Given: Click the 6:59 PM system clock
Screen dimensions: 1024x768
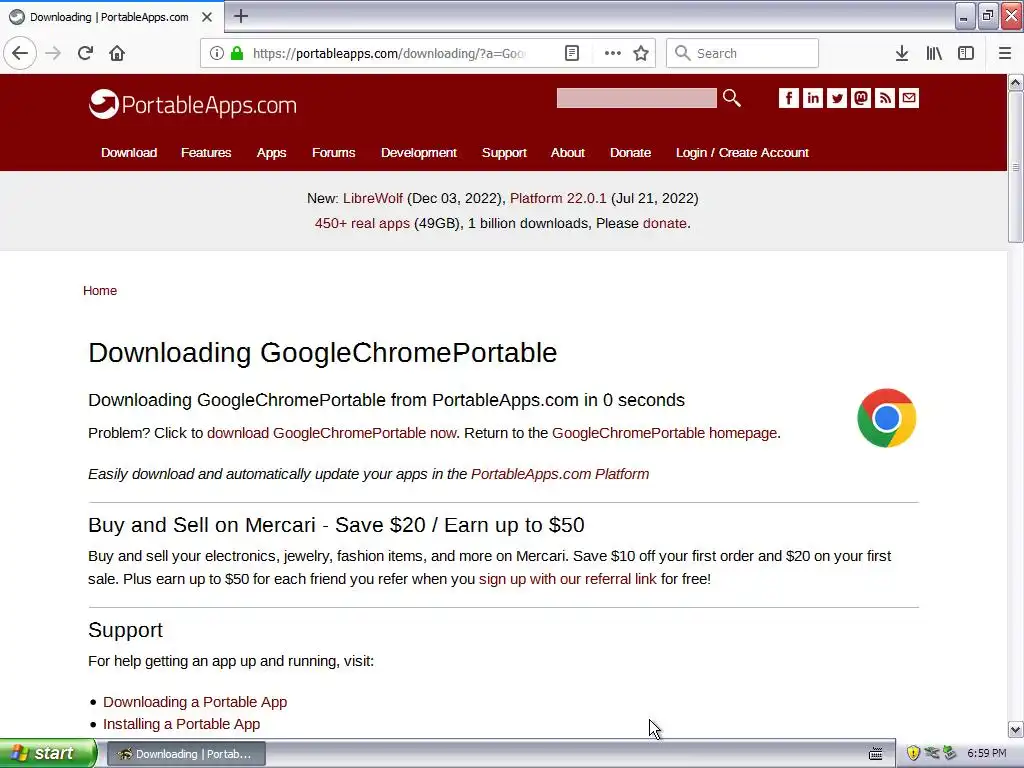Looking at the screenshot, I should tap(987, 753).
